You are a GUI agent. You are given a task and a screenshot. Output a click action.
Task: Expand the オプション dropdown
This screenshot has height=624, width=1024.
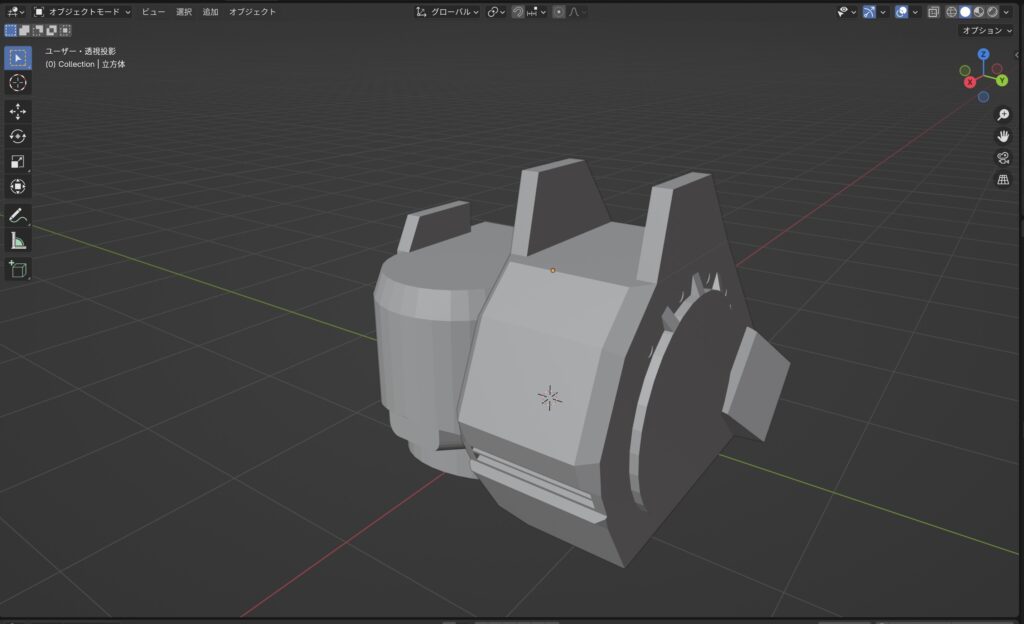point(985,31)
